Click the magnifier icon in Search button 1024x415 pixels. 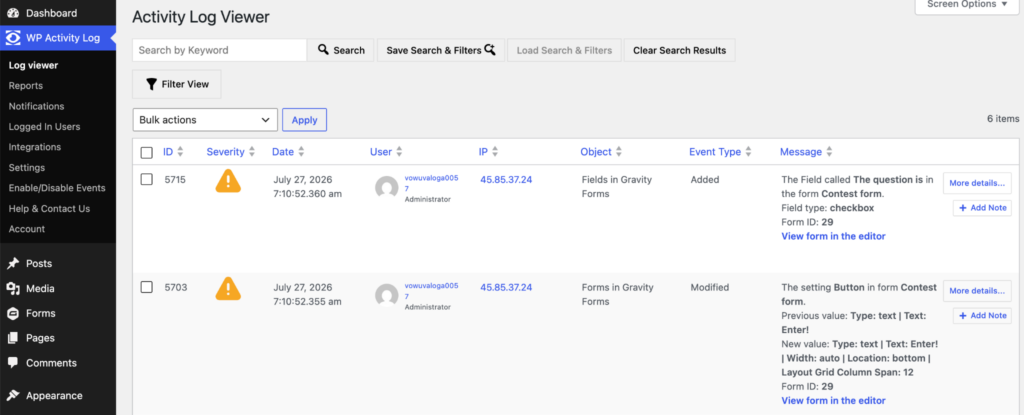tap(323, 50)
